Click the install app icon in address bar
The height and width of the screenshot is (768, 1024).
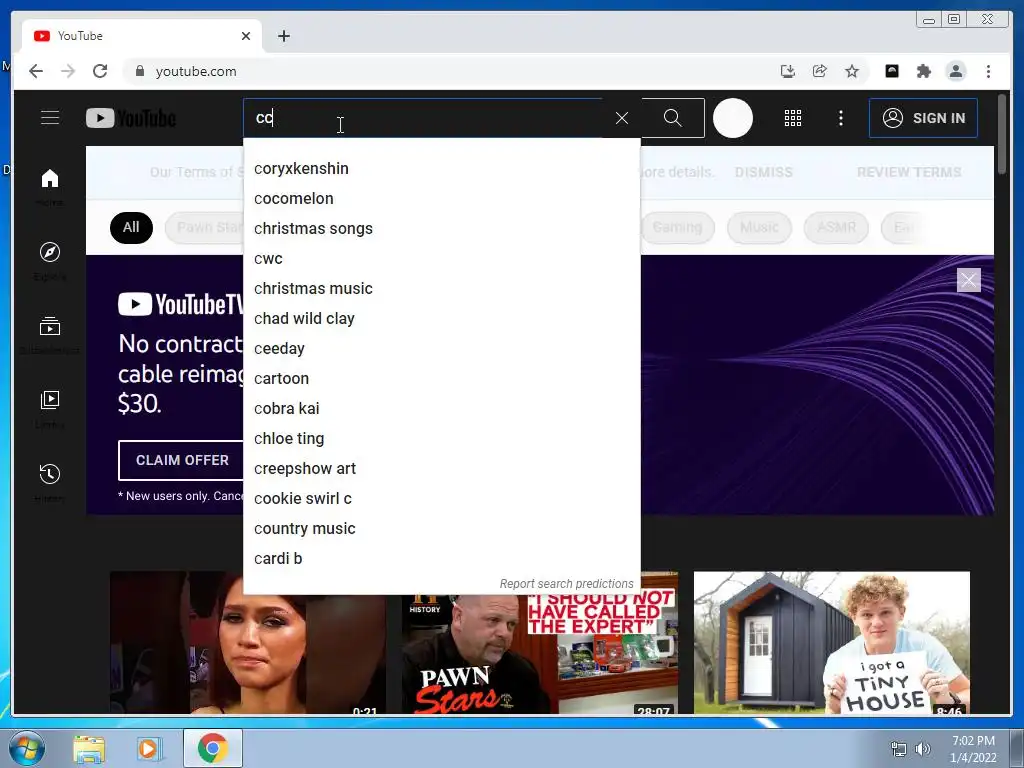click(788, 71)
